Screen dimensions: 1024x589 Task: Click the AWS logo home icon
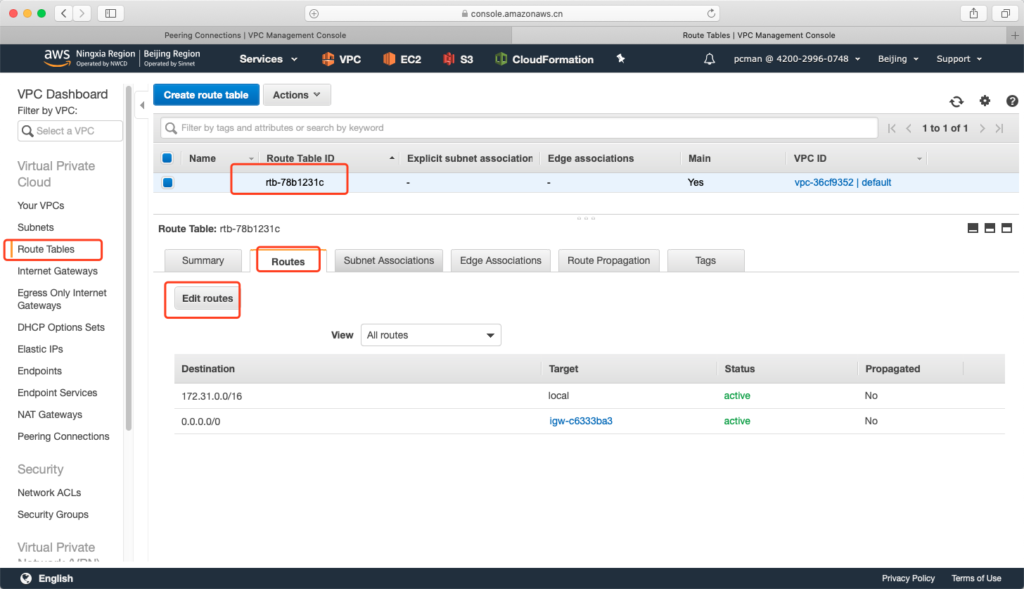tap(57, 58)
